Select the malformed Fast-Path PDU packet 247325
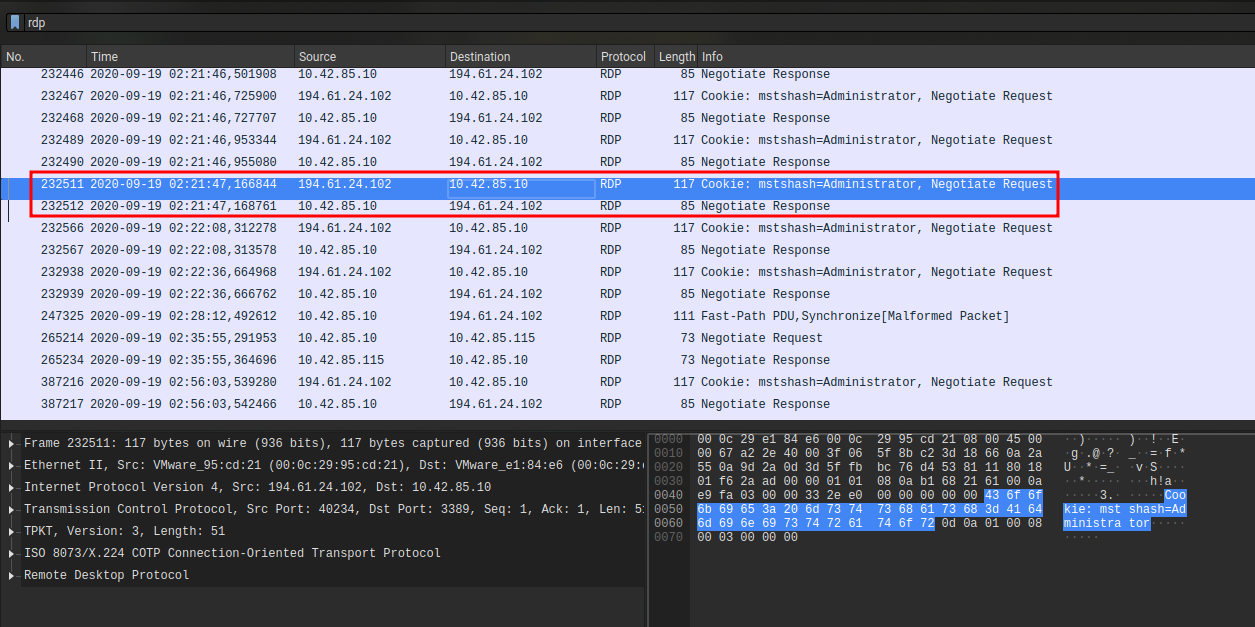 pyautogui.click(x=400, y=315)
